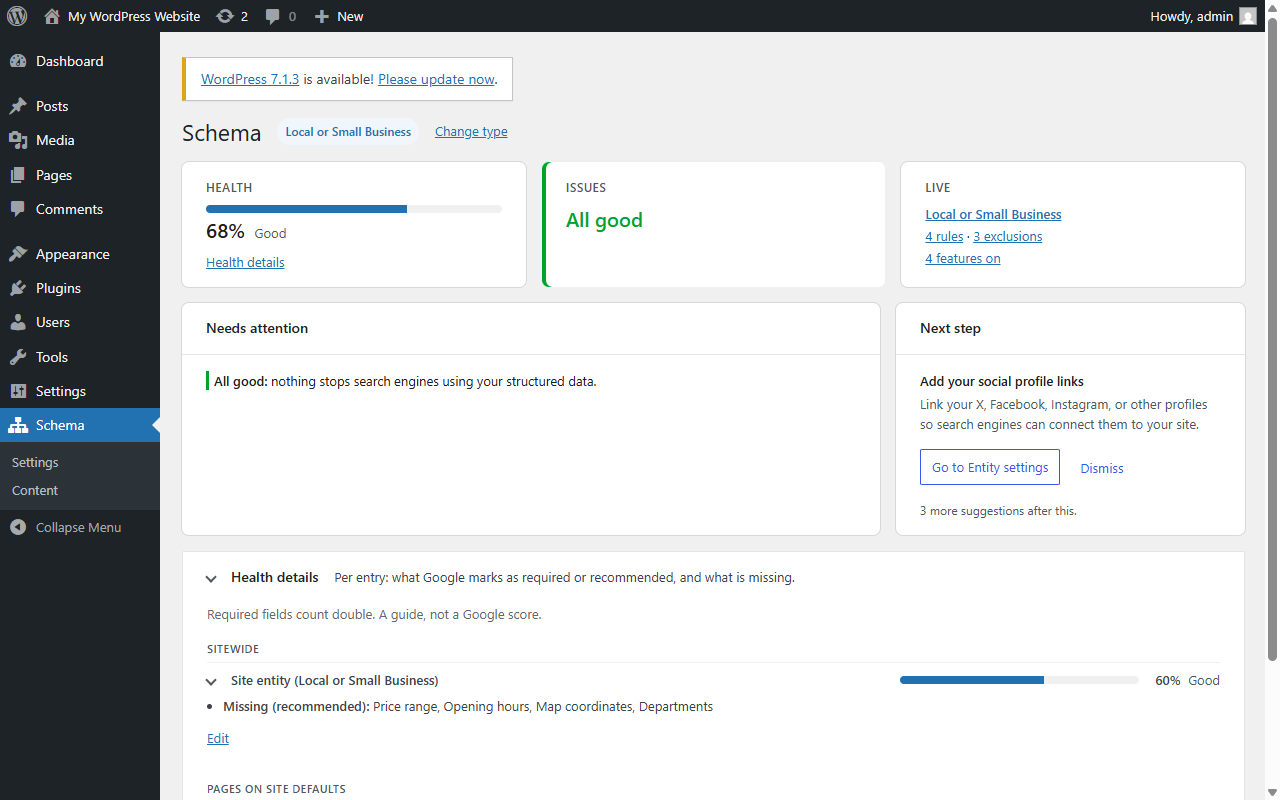Click the Go to Entity settings button
The image size is (1280, 800).
click(990, 467)
